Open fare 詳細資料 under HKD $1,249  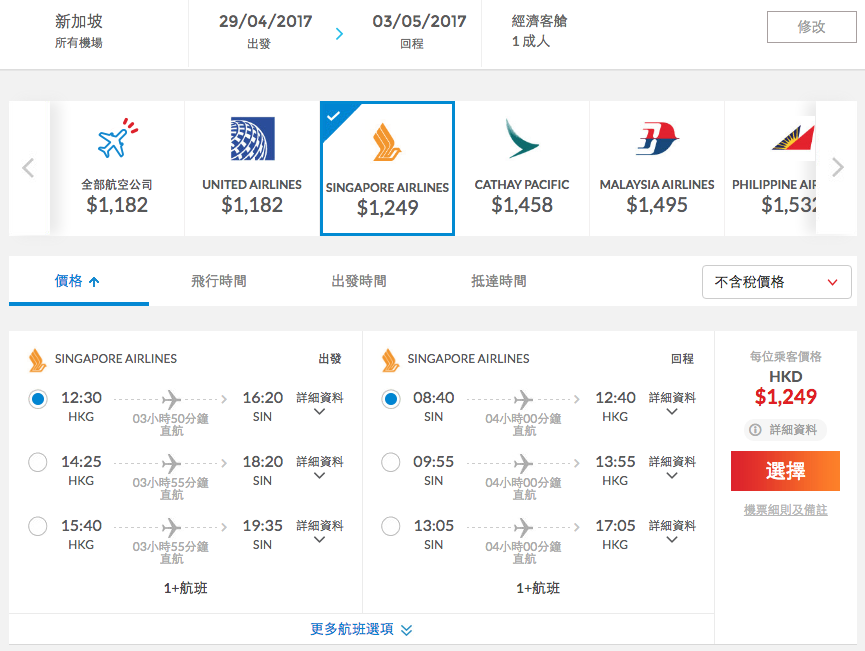tap(786, 430)
